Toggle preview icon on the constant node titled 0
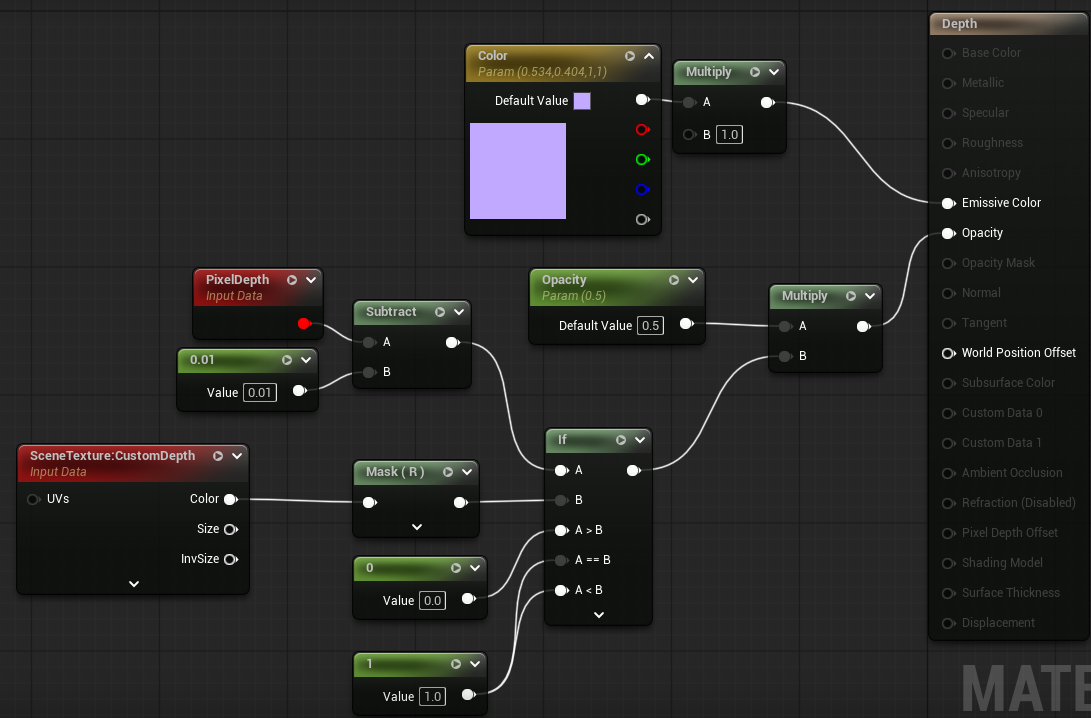This screenshot has height=718, width=1091. tap(456, 568)
